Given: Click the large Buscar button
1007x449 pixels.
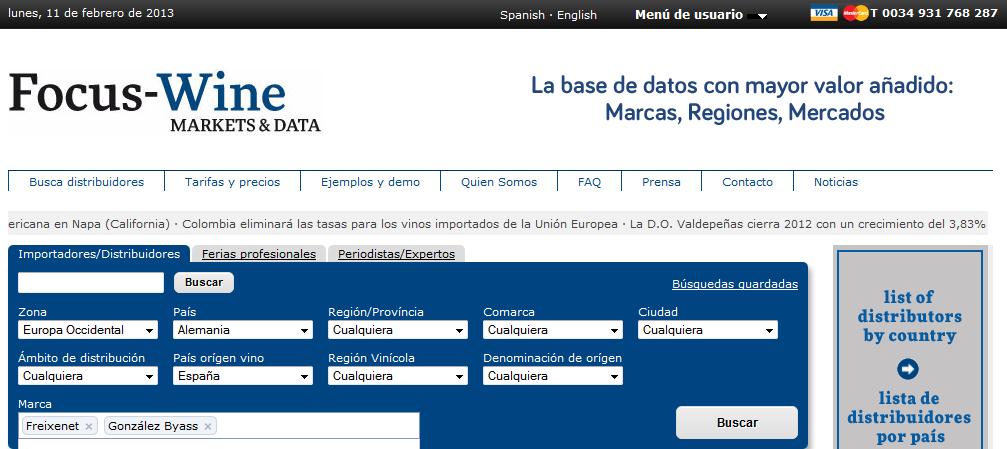Looking at the screenshot, I should 737,423.
